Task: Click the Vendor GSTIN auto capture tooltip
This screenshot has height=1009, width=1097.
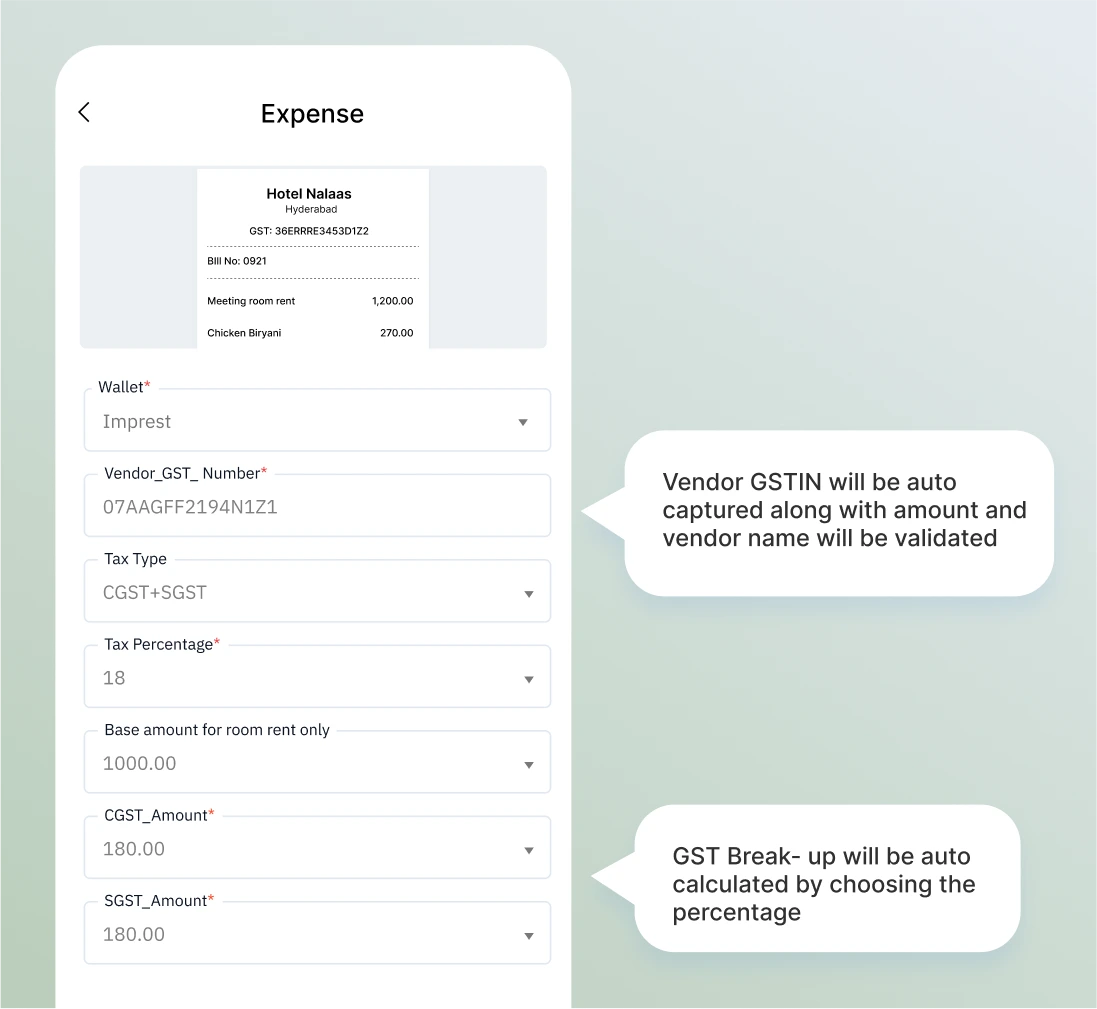Action: 838,511
